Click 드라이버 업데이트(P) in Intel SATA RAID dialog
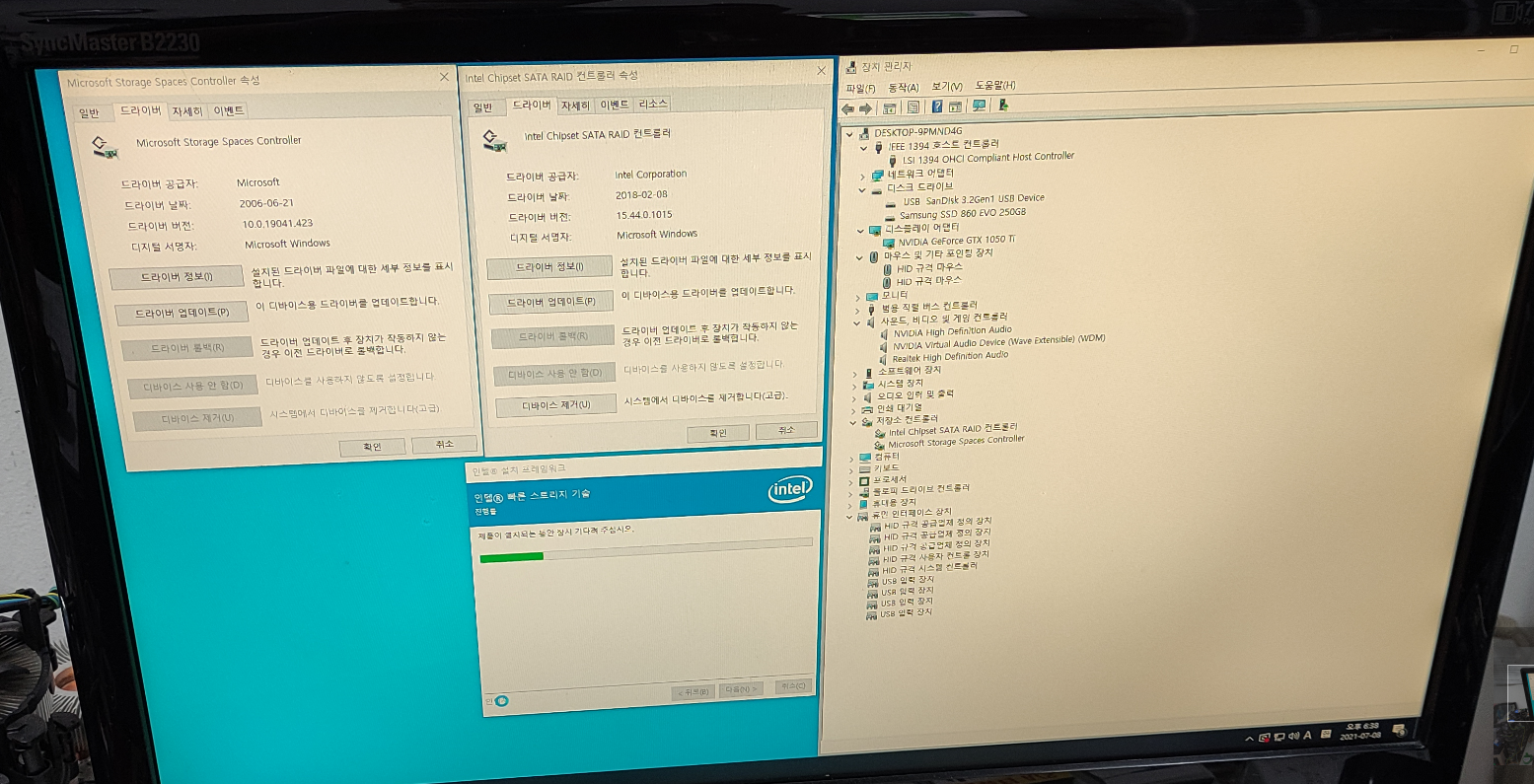This screenshot has height=784, width=1534. (551, 302)
